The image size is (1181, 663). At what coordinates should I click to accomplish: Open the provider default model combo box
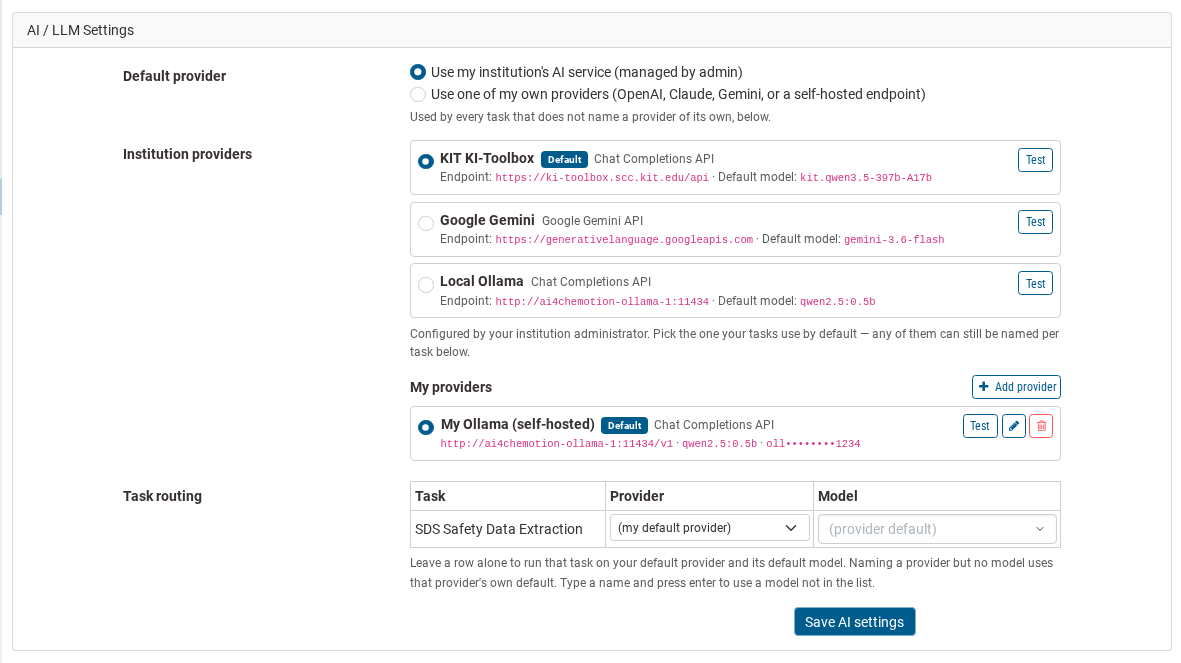tap(937, 529)
